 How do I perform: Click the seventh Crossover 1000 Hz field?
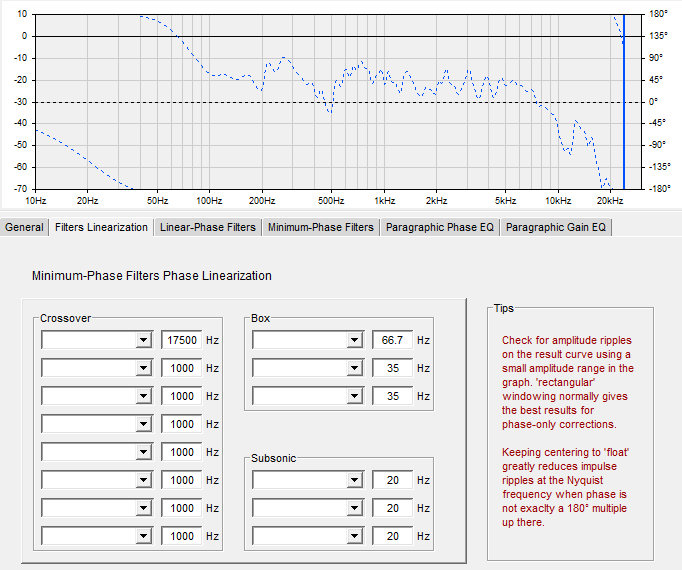[181, 508]
